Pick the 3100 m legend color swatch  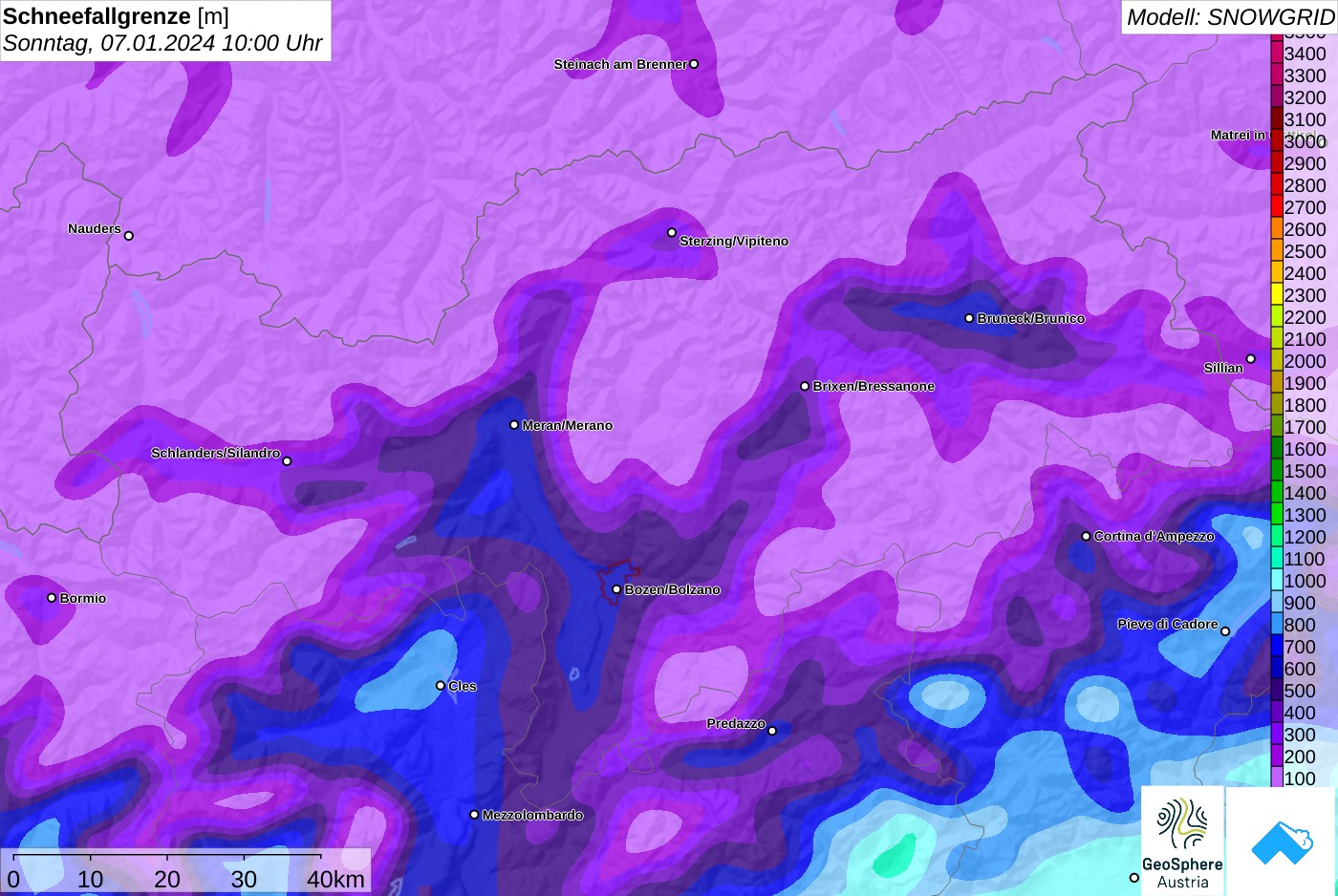tap(1276, 119)
